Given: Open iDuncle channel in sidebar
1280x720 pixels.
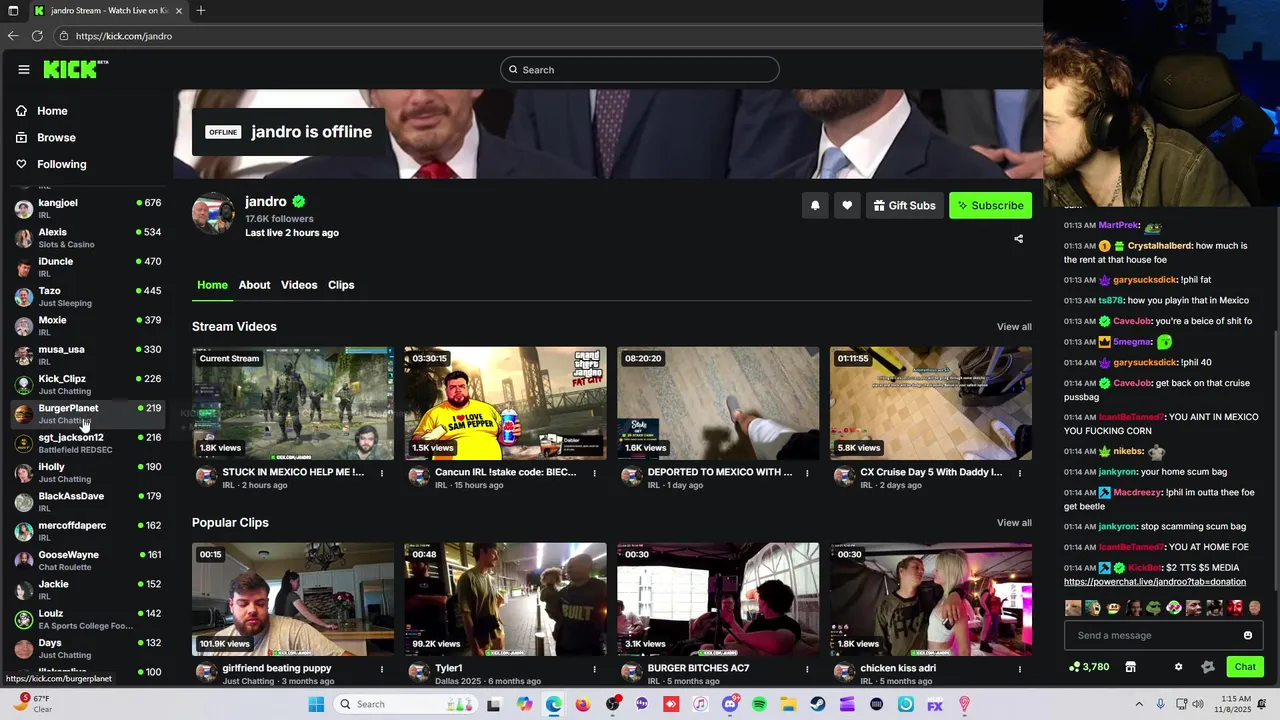Looking at the screenshot, I should pyautogui.click(x=87, y=267).
